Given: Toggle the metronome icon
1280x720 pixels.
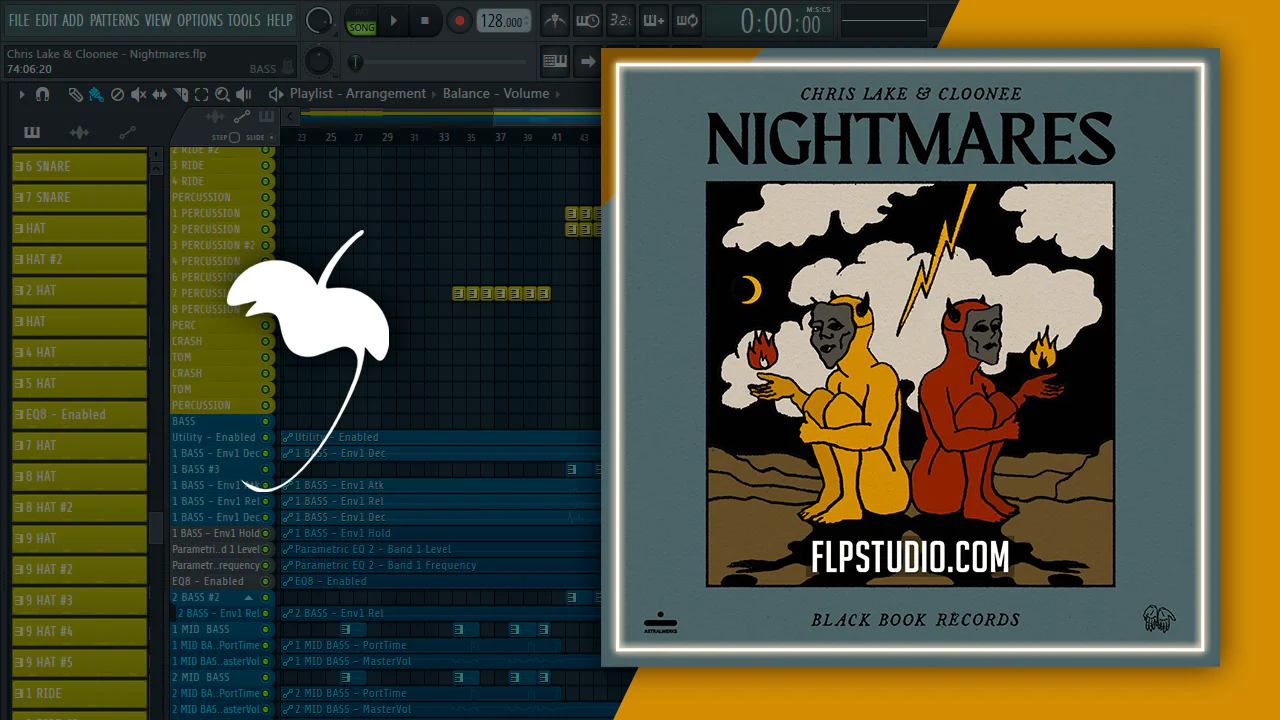Looking at the screenshot, I should tap(555, 20).
